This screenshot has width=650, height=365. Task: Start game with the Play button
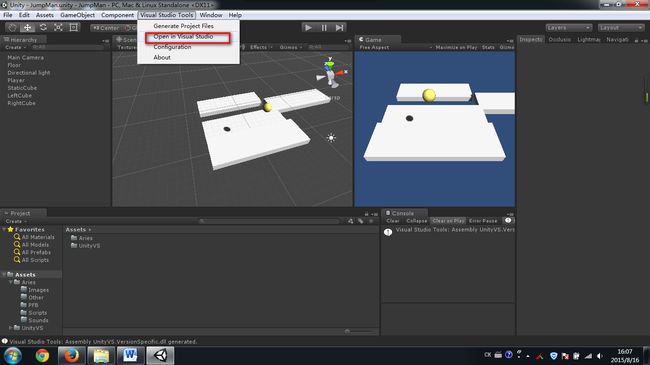click(x=308, y=28)
